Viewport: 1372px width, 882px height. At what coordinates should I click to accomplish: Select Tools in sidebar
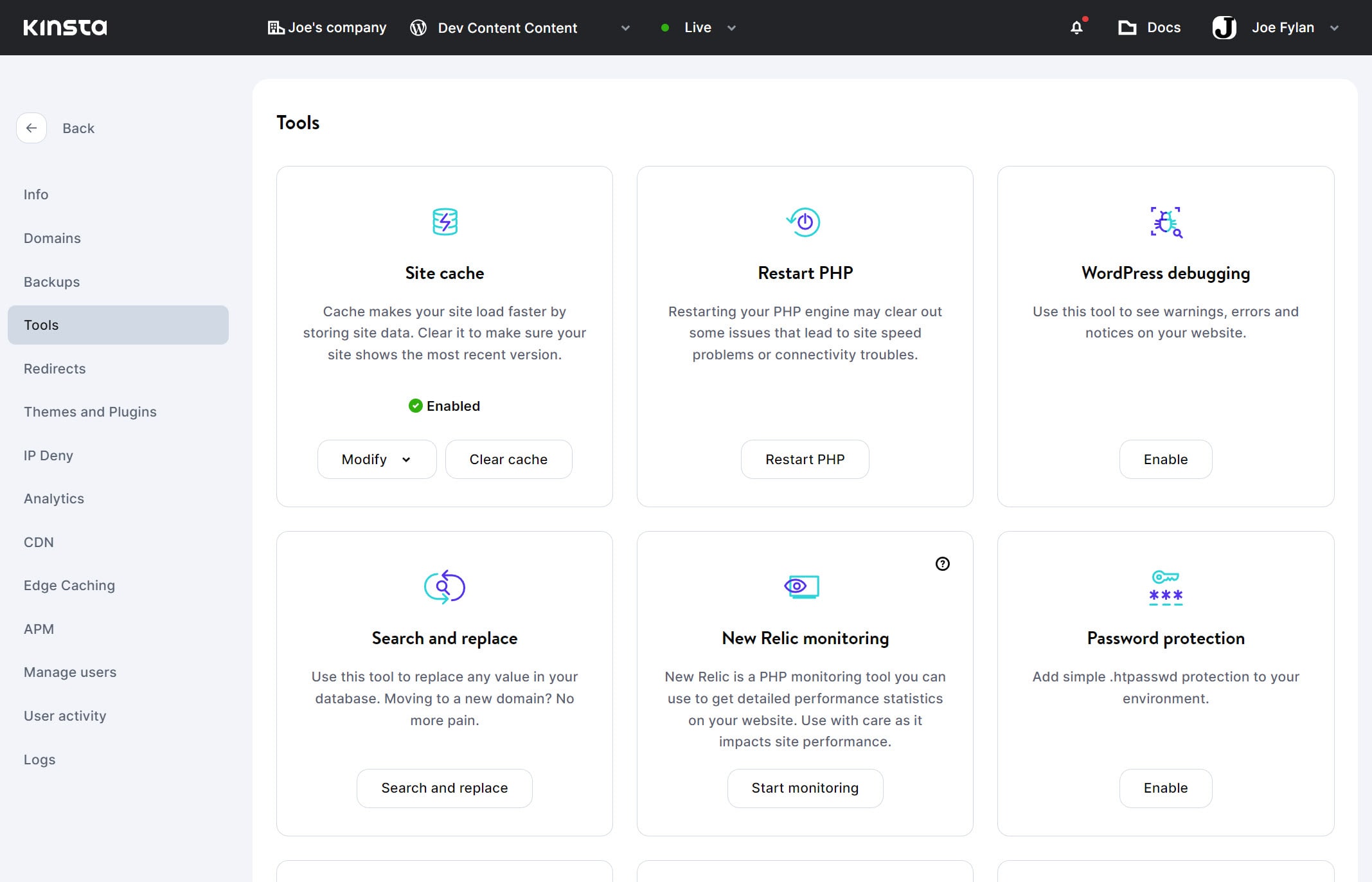pos(118,325)
